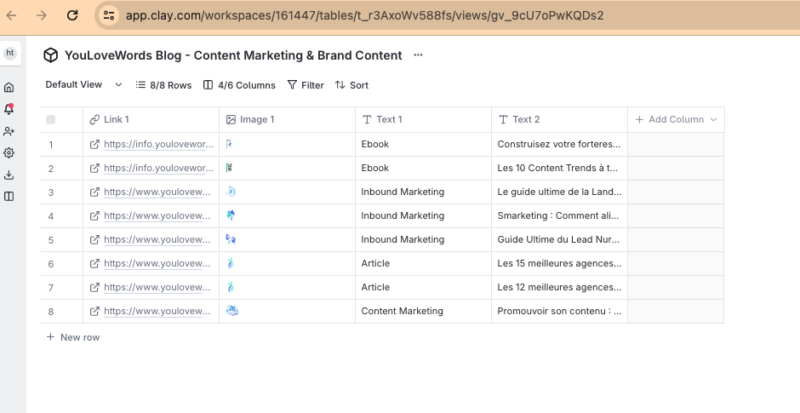Click the image thumbnail in row 1
This screenshot has height=413, width=800.
point(229,144)
